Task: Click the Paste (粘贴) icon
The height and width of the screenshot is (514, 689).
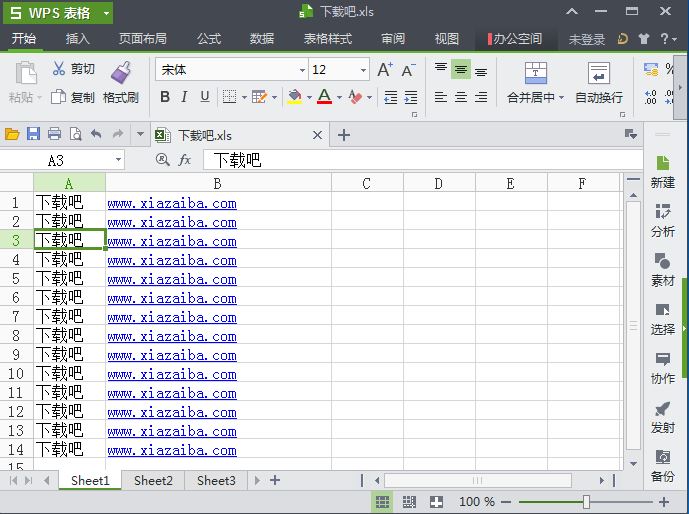Action: (x=25, y=73)
